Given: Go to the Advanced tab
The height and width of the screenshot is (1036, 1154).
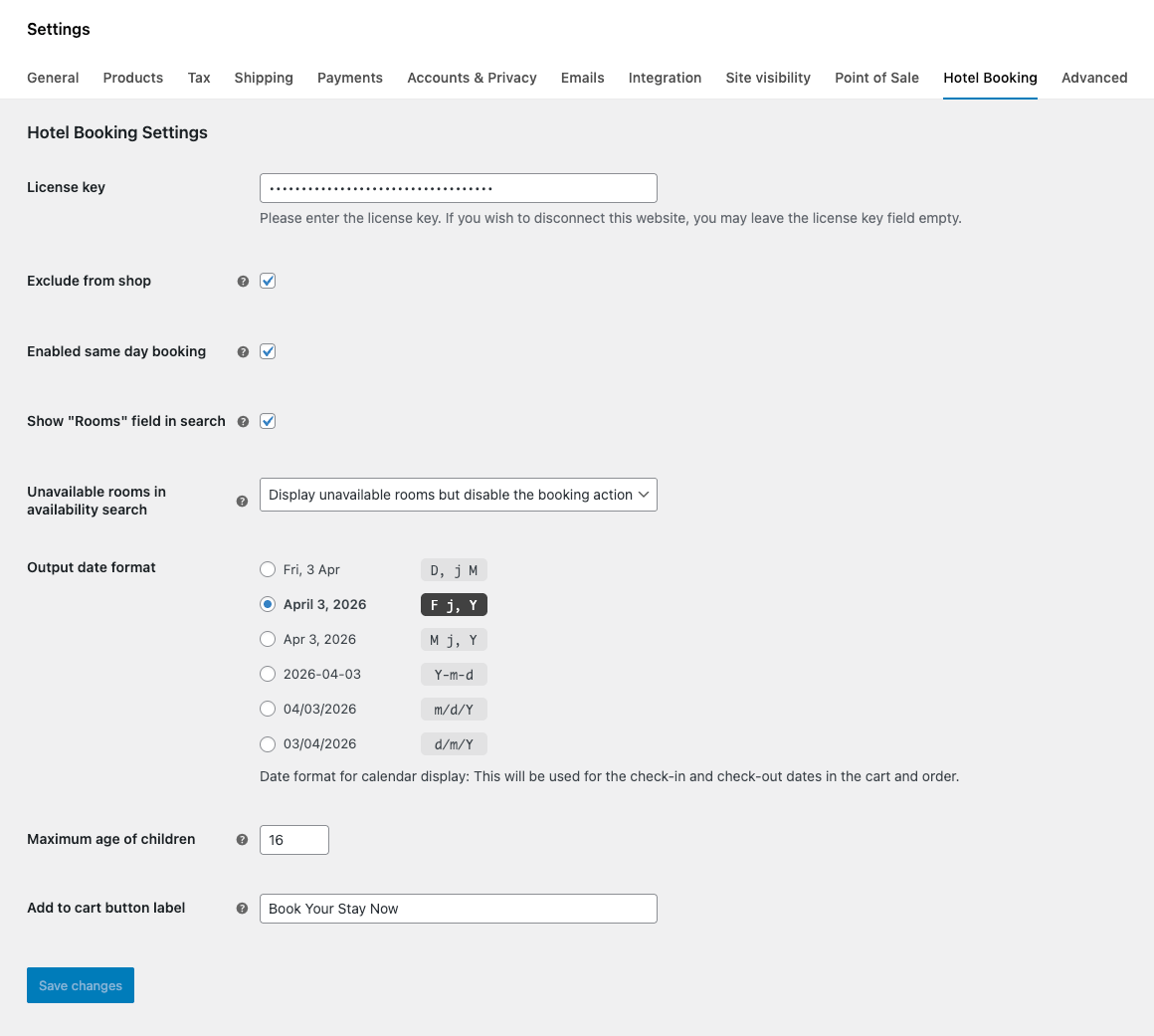Looking at the screenshot, I should (1094, 78).
